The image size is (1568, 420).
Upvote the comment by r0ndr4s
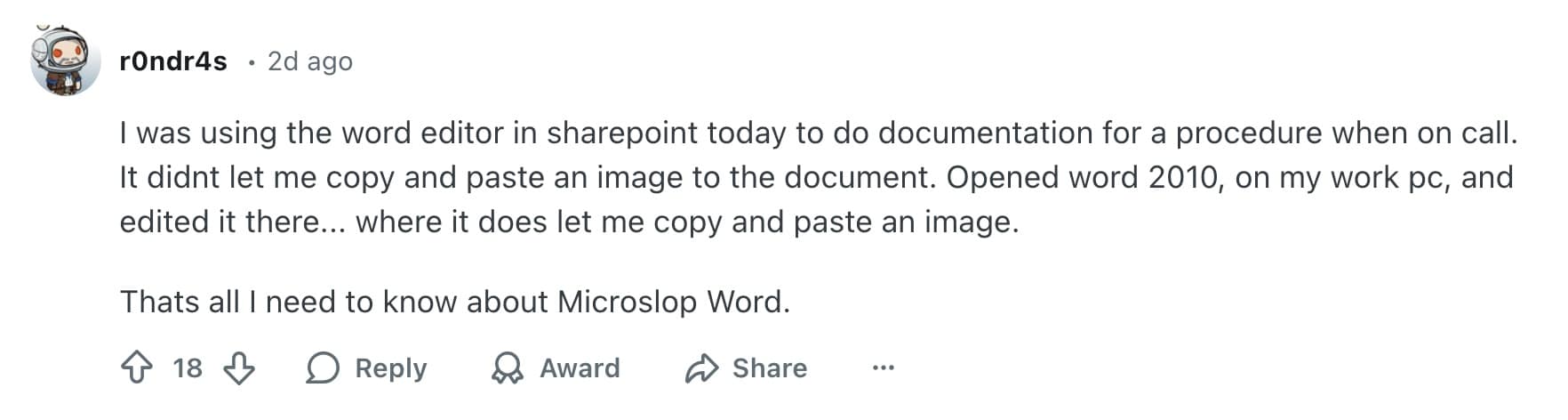click(x=136, y=367)
